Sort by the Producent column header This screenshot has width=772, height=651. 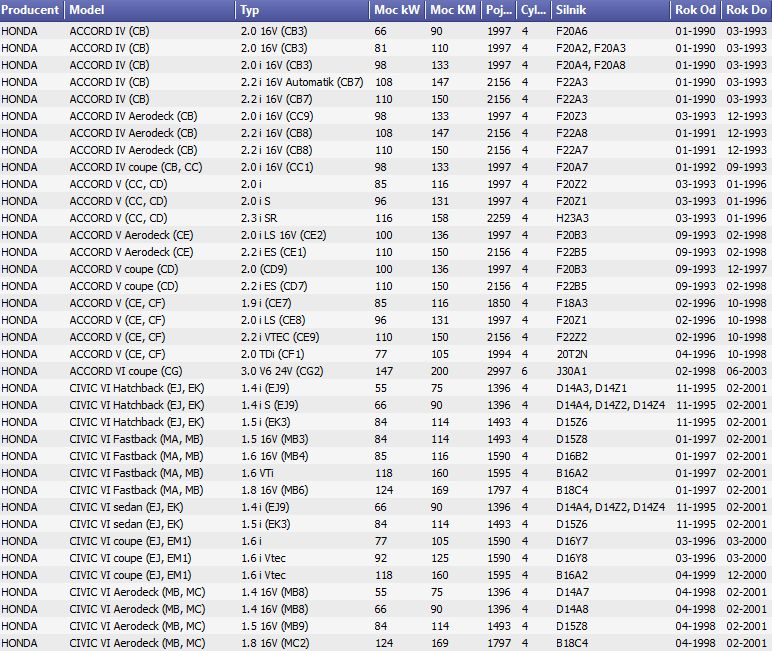point(32,10)
